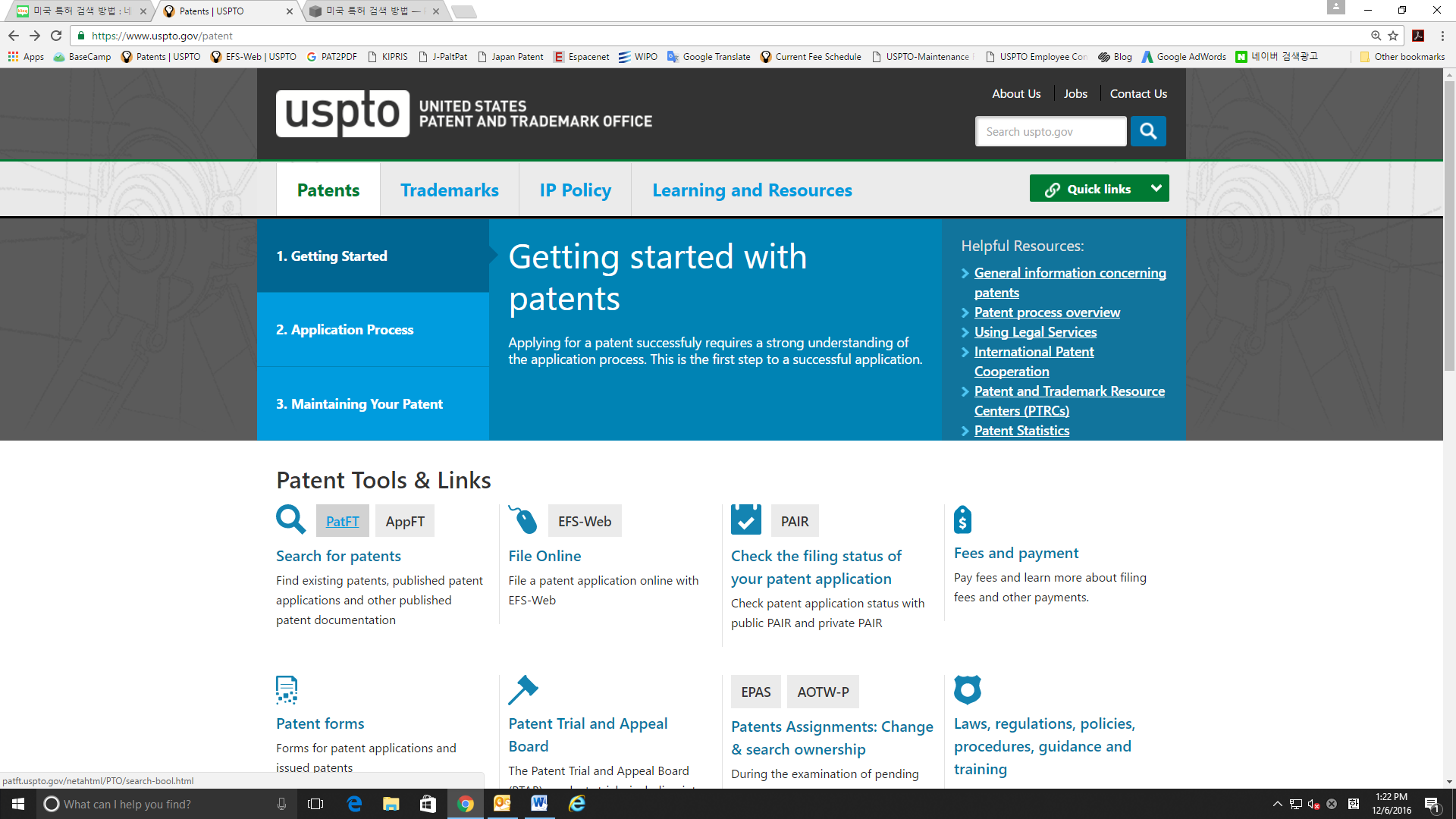The width and height of the screenshot is (1456, 819).
Task: Open General information concerning patents link
Action: tap(1070, 282)
